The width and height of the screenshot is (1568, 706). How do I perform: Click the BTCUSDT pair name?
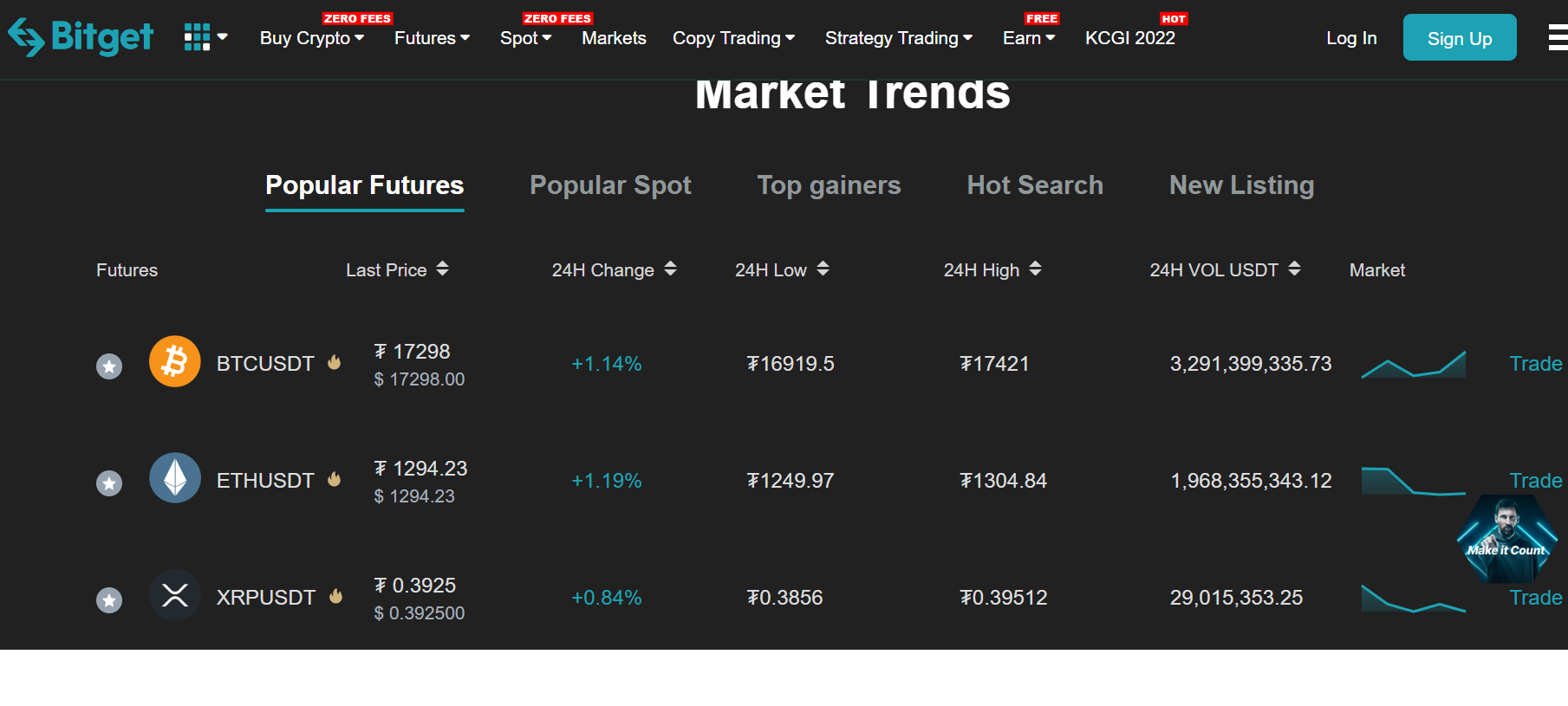265,364
